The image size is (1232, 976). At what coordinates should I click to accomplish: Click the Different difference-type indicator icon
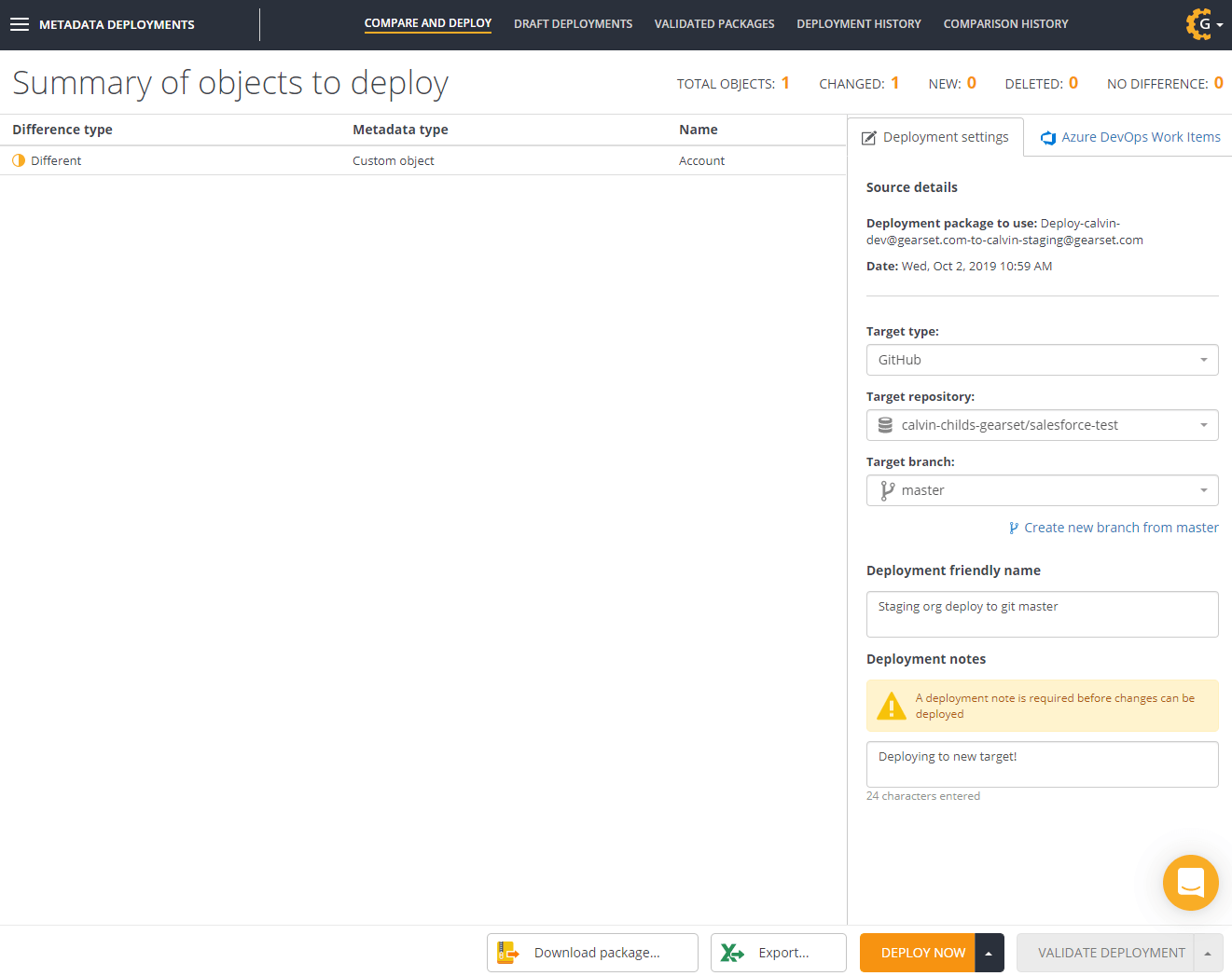point(18,160)
